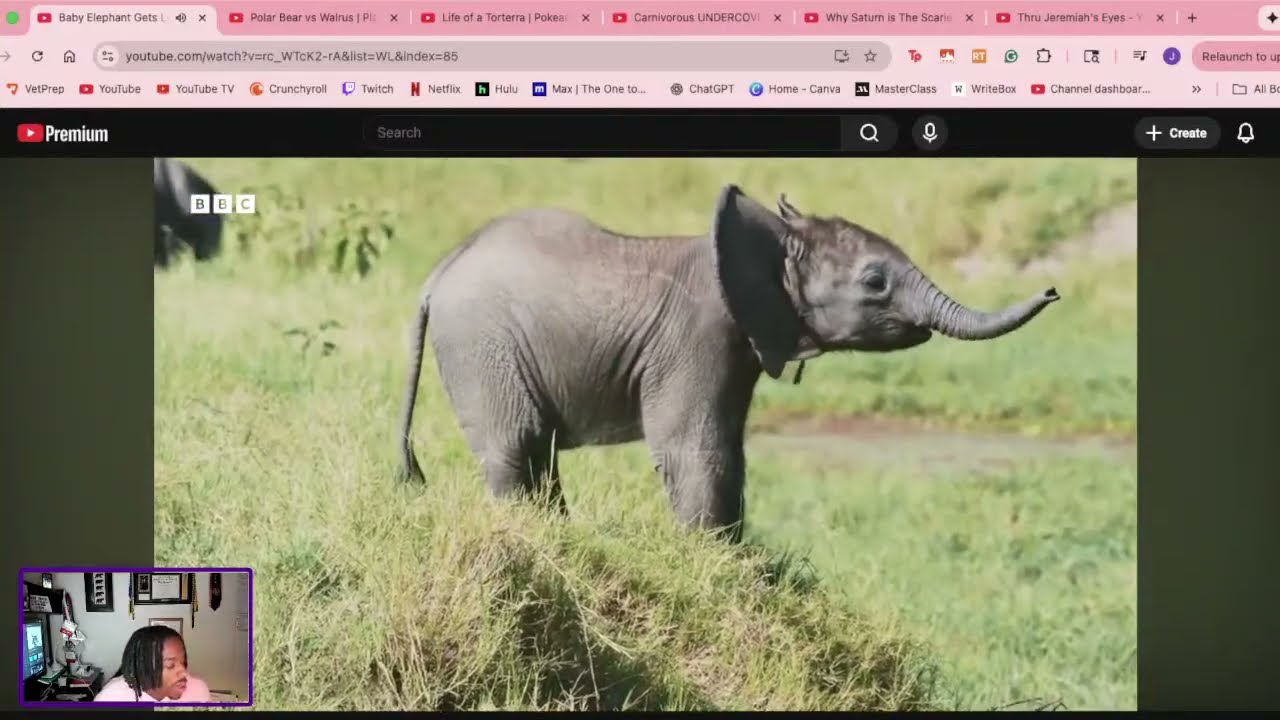Open the purple J profile avatar
The width and height of the screenshot is (1280, 720).
pyautogui.click(x=1171, y=57)
